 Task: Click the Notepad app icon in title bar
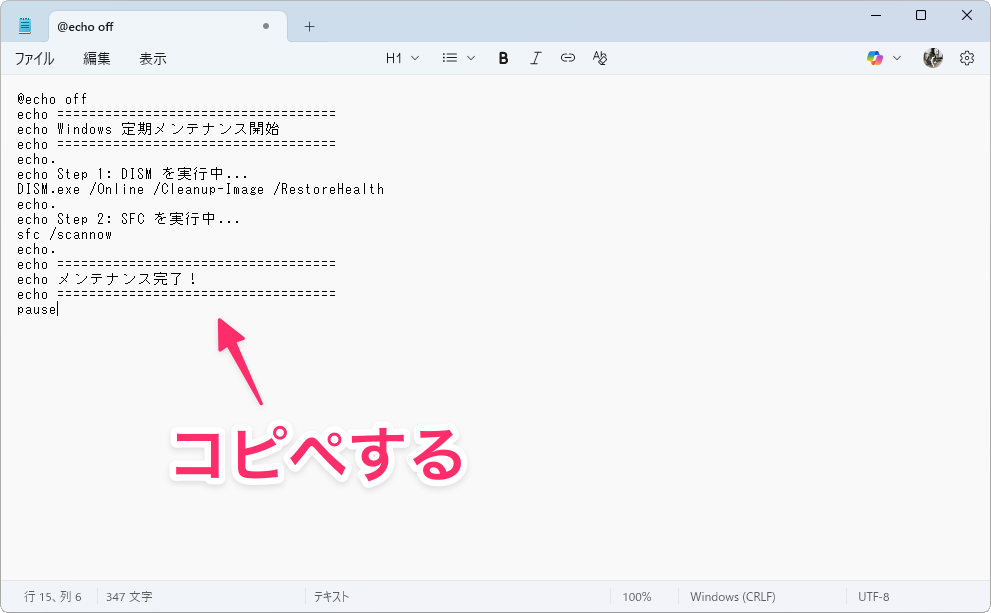25,26
